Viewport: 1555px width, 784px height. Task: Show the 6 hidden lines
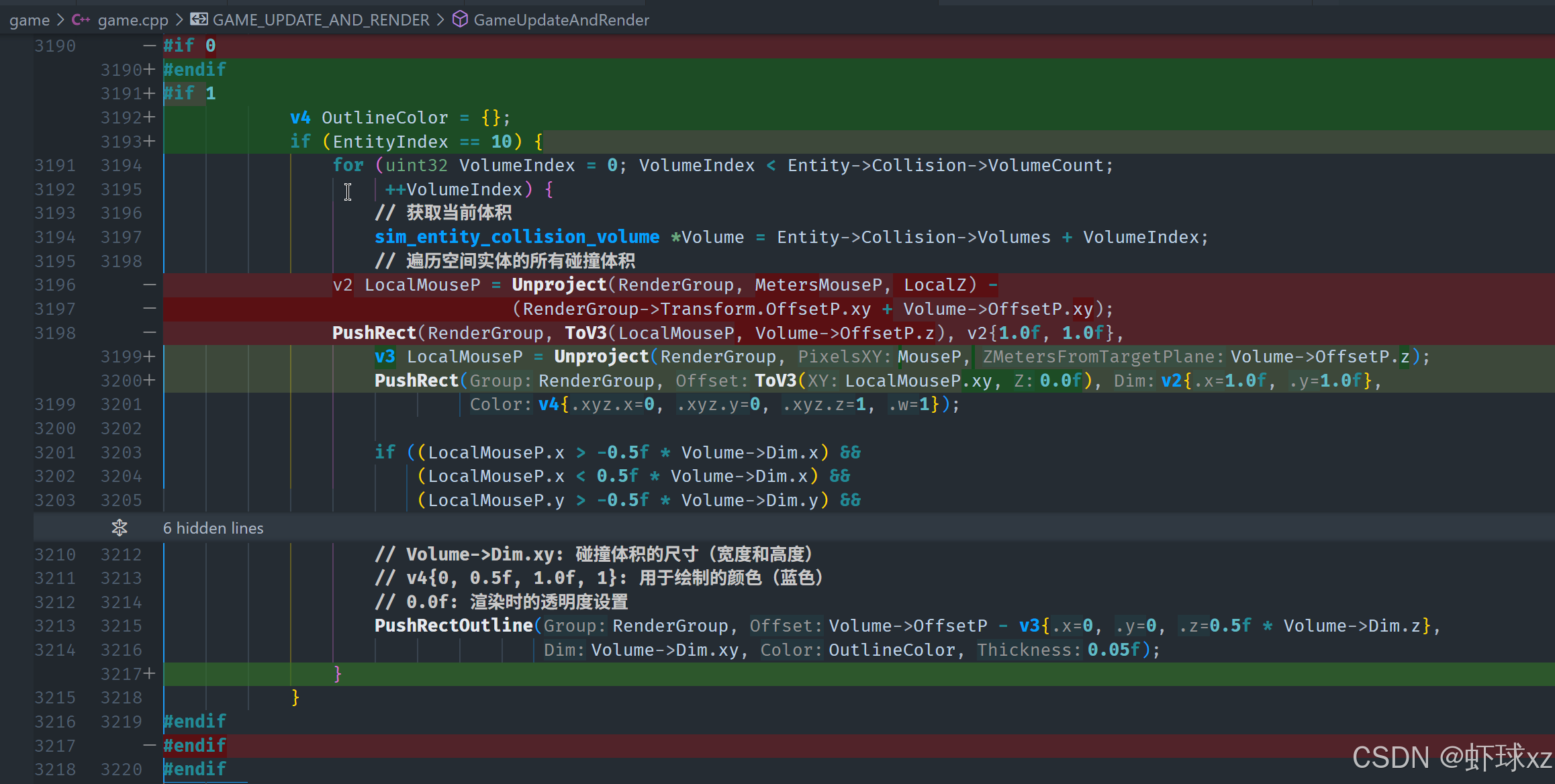tap(214, 528)
